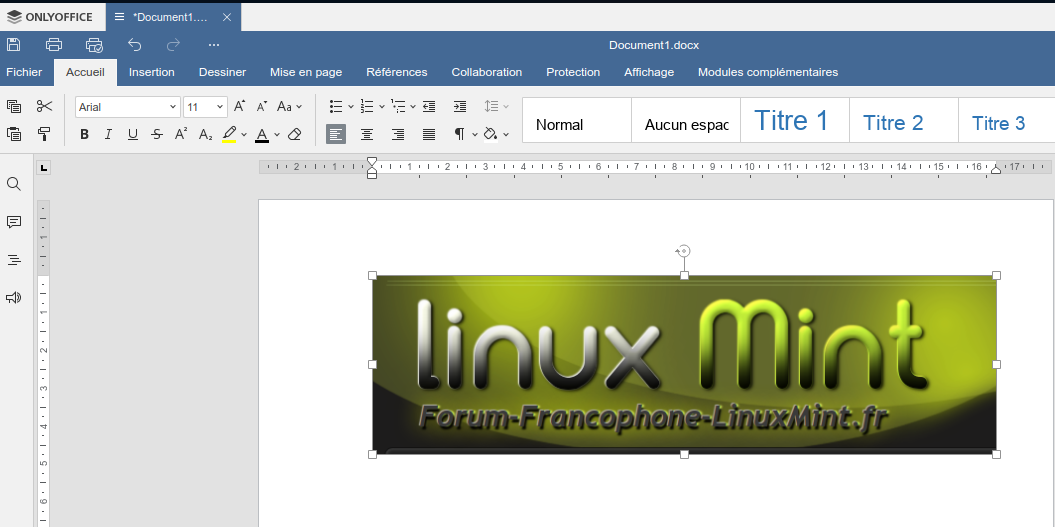This screenshot has height=527, width=1055.
Task: Apply the Titre 1 heading style
Action: pyautogui.click(x=795, y=120)
